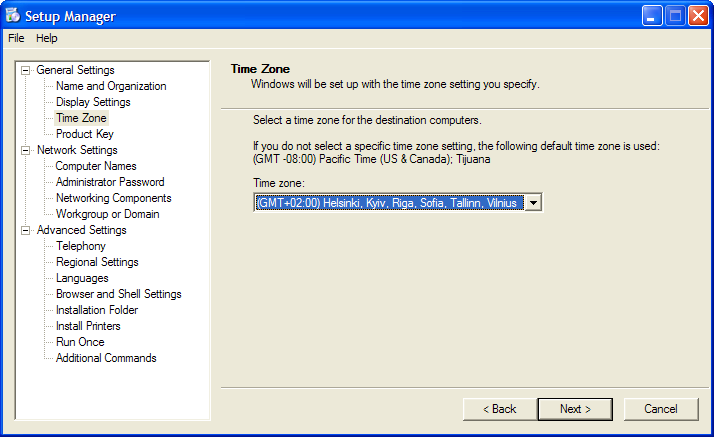
Task: Click the Back button
Action: click(500, 409)
